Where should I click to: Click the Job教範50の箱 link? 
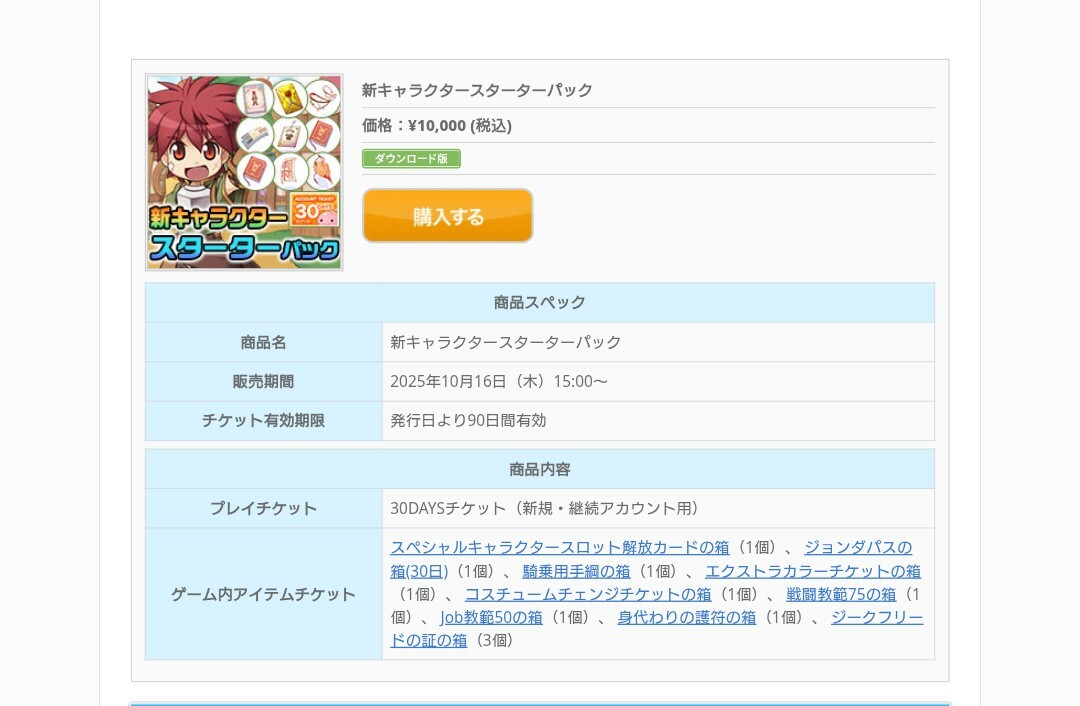pos(491,617)
